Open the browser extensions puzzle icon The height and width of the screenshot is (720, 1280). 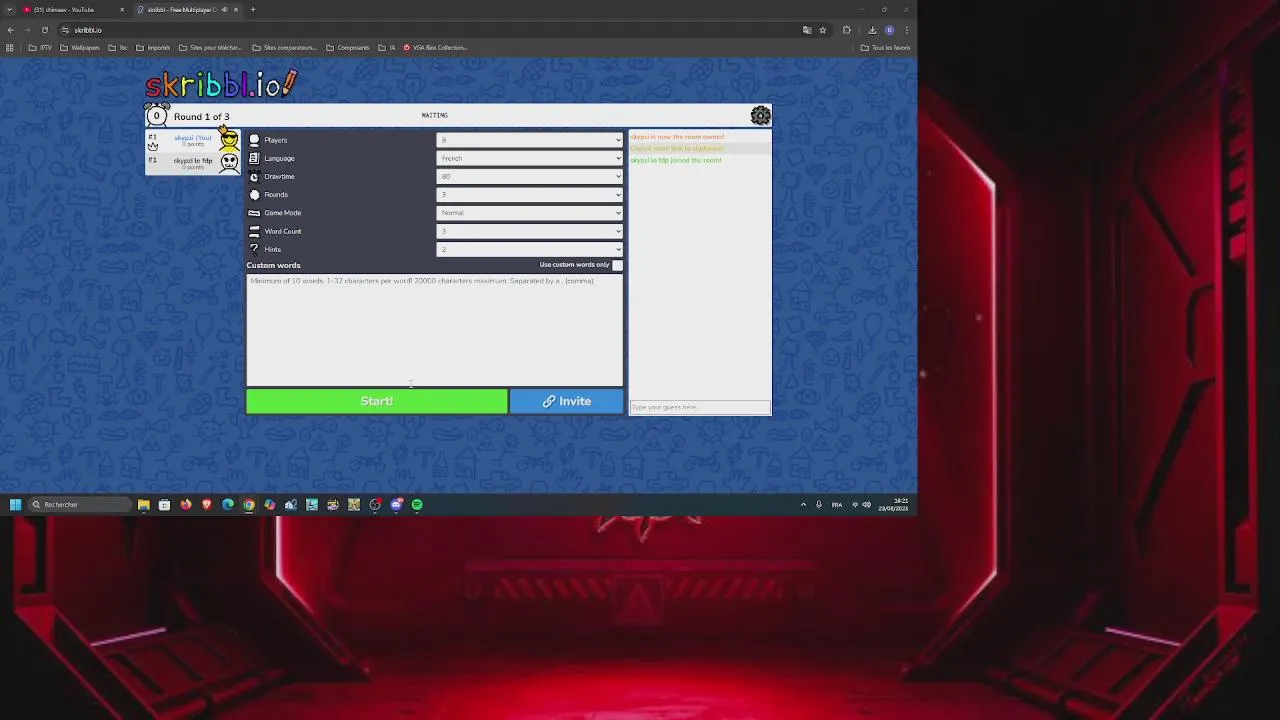[x=847, y=30]
